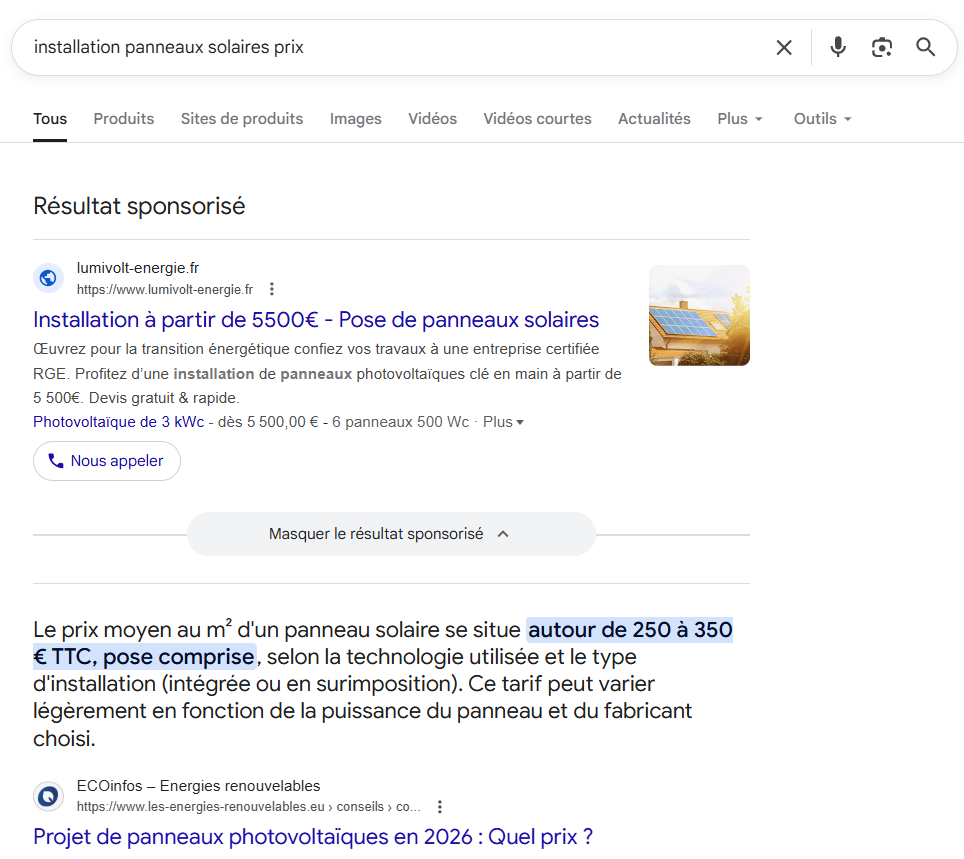Screen dimensions: 964x859
Task: Activate voice search with the microphone icon
Action: coord(837,47)
